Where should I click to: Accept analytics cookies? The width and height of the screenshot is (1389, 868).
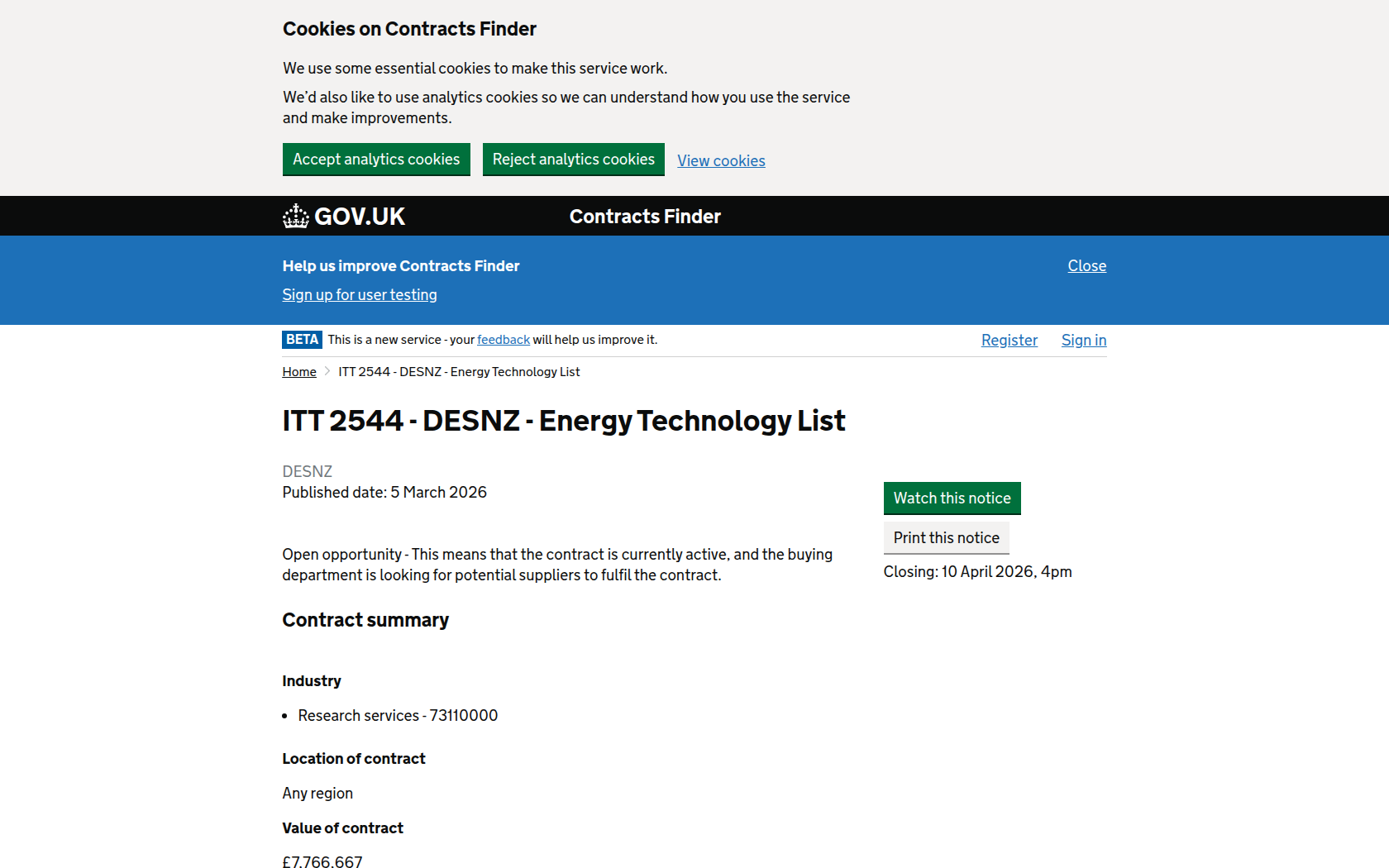click(376, 160)
